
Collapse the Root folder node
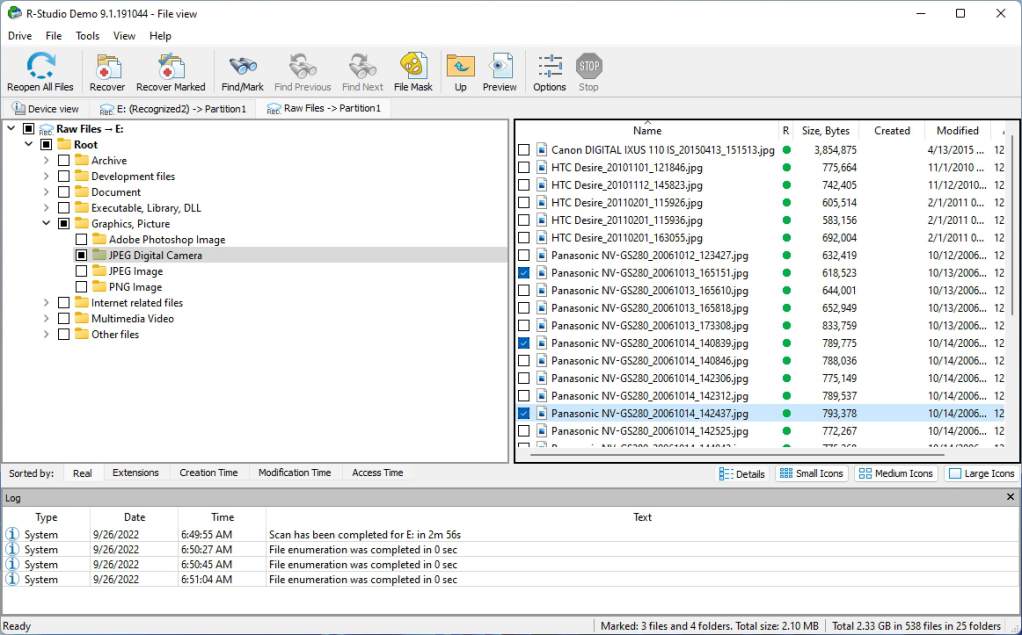29,144
